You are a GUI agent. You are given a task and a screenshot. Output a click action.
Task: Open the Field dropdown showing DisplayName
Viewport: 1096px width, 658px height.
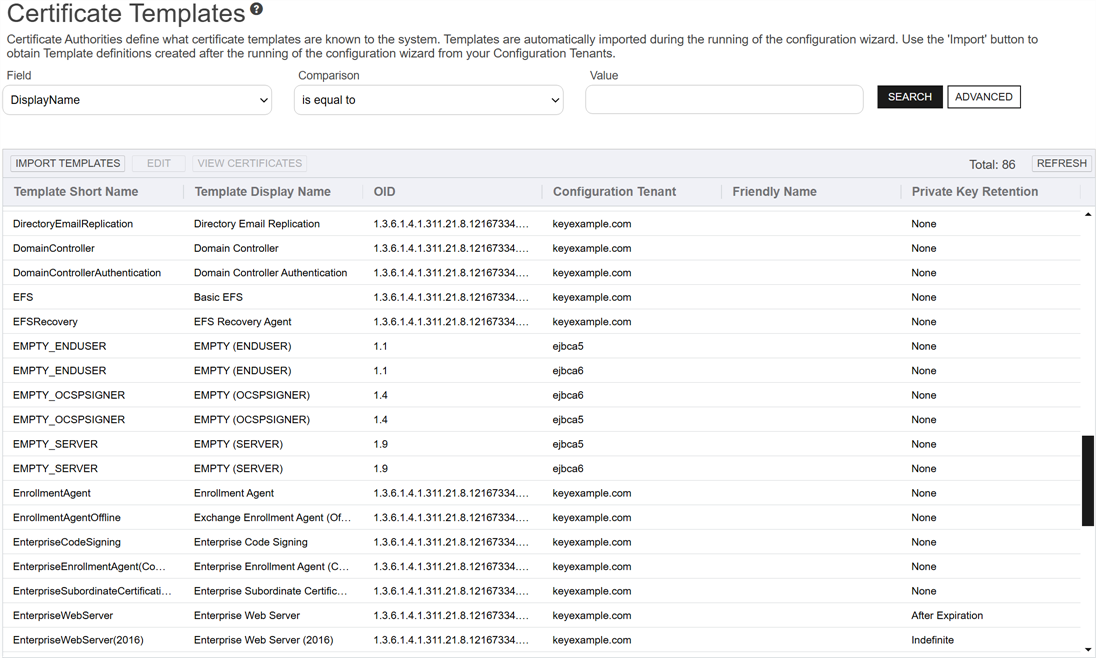pos(137,100)
